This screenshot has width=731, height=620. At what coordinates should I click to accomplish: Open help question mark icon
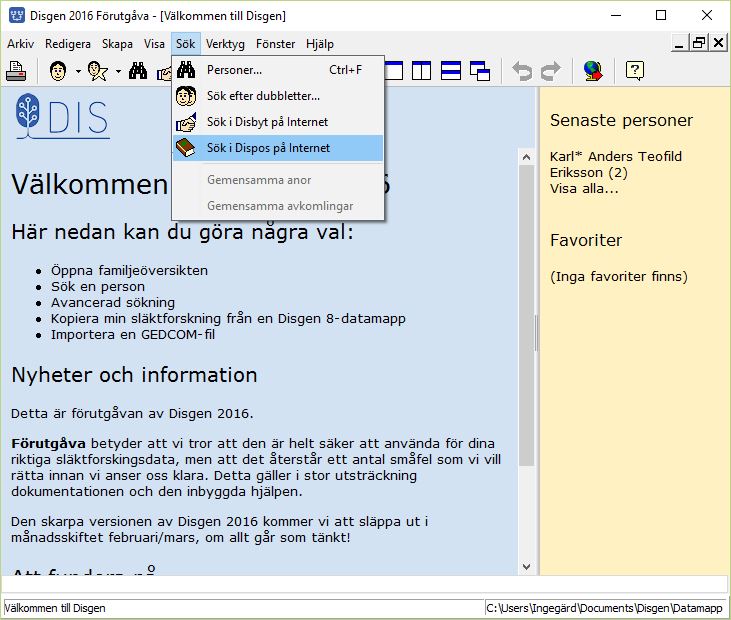635,71
